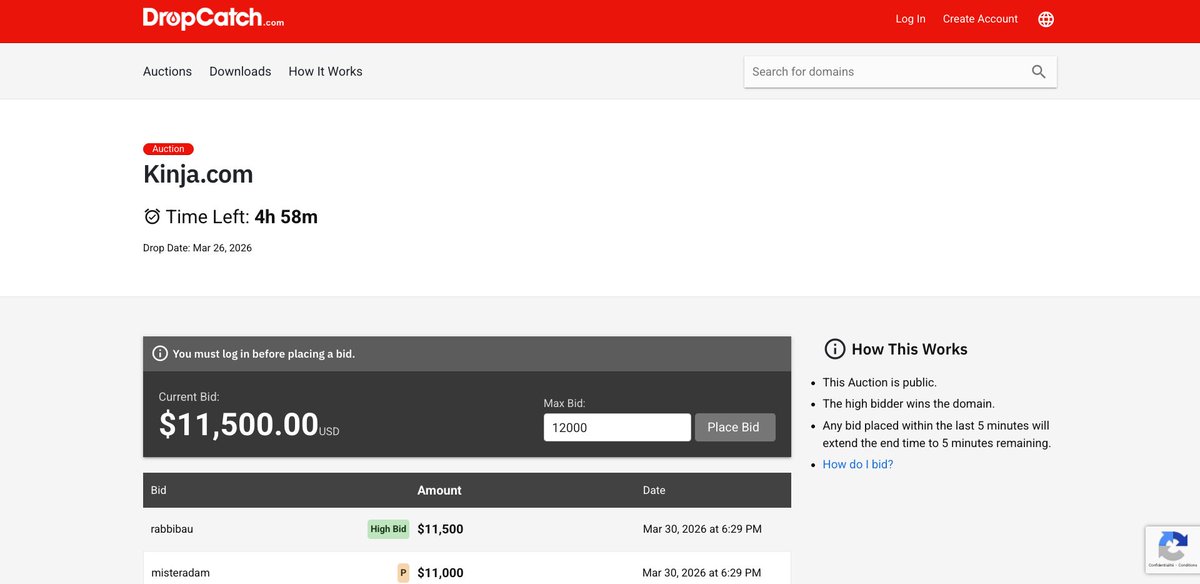Click 'The high bidder wins the domain.' text

point(908,404)
